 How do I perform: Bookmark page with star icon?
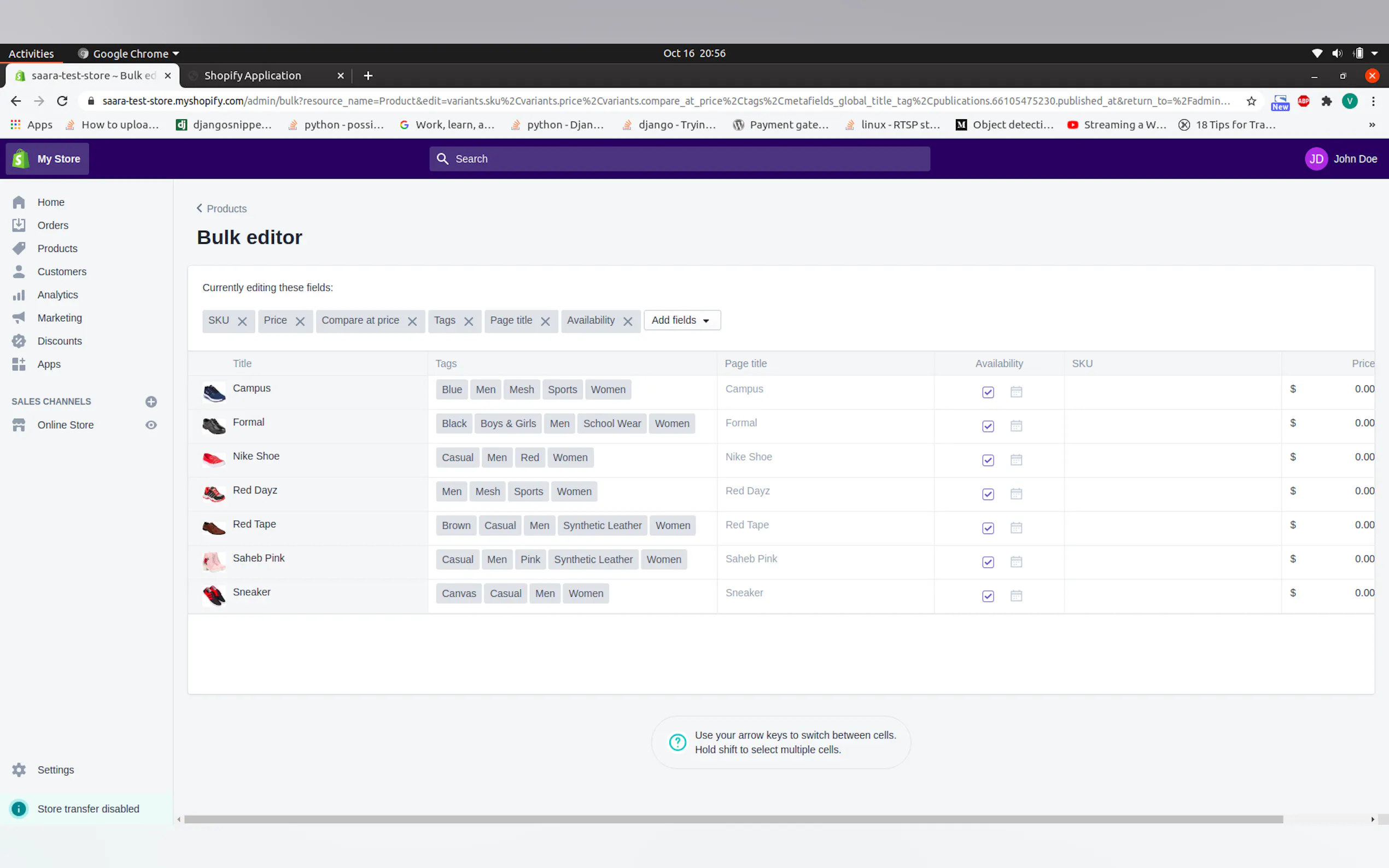point(1251,101)
